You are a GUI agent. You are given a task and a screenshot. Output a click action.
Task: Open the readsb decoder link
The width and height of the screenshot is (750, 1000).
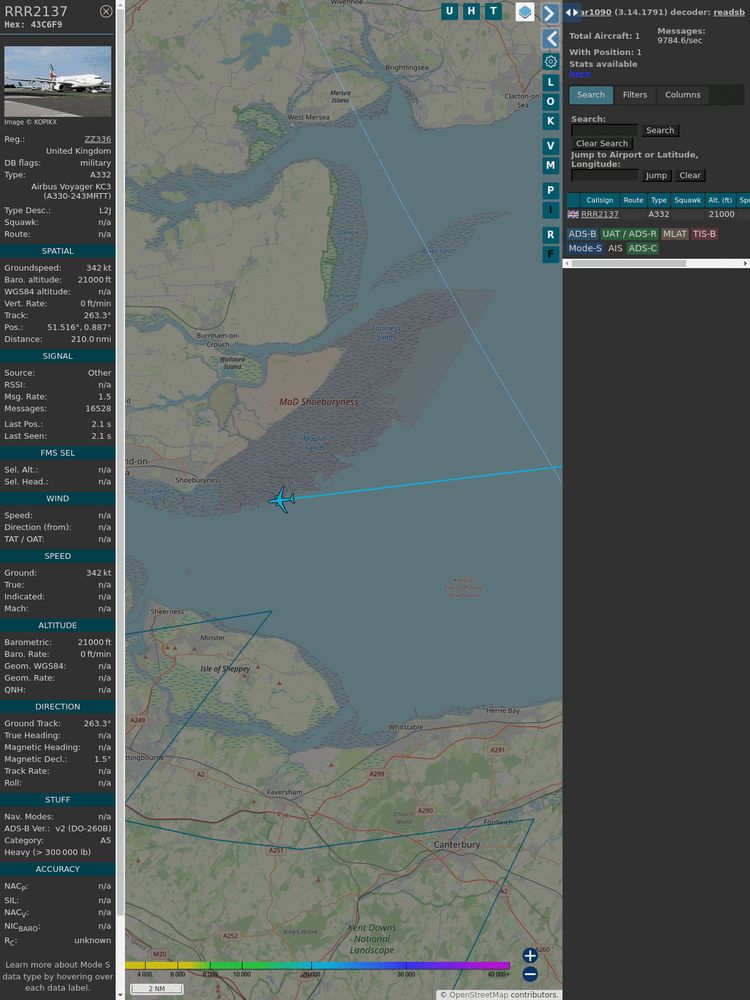click(x=728, y=12)
